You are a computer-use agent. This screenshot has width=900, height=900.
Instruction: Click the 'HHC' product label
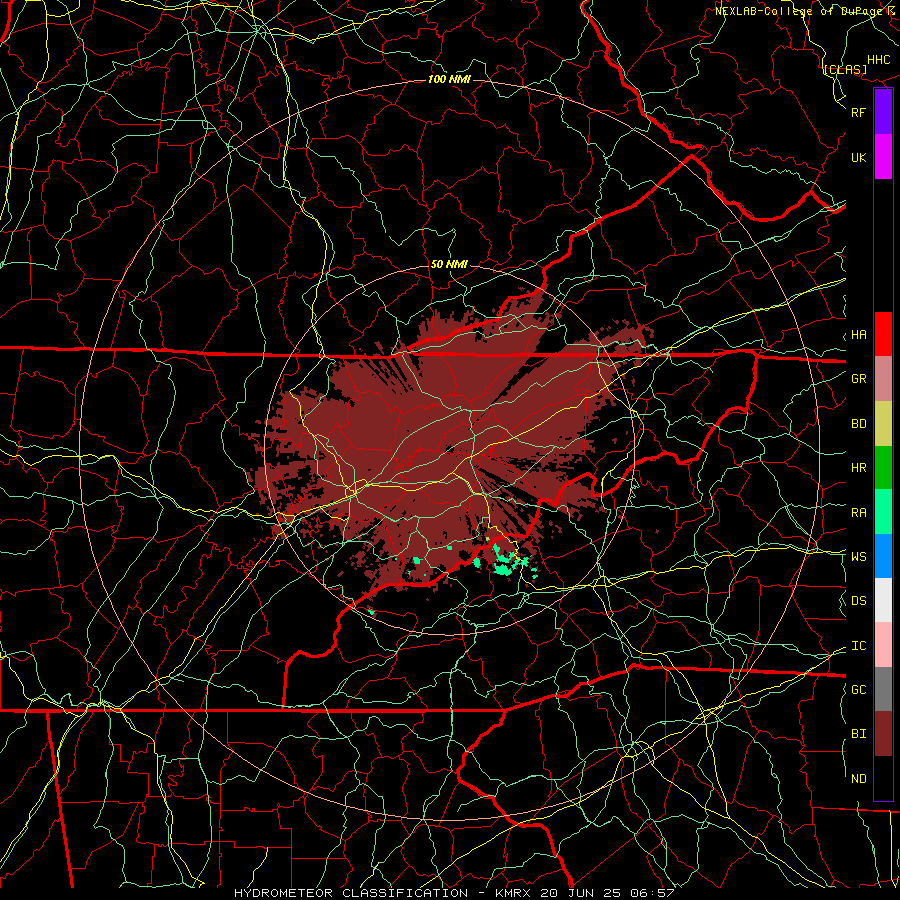878,60
